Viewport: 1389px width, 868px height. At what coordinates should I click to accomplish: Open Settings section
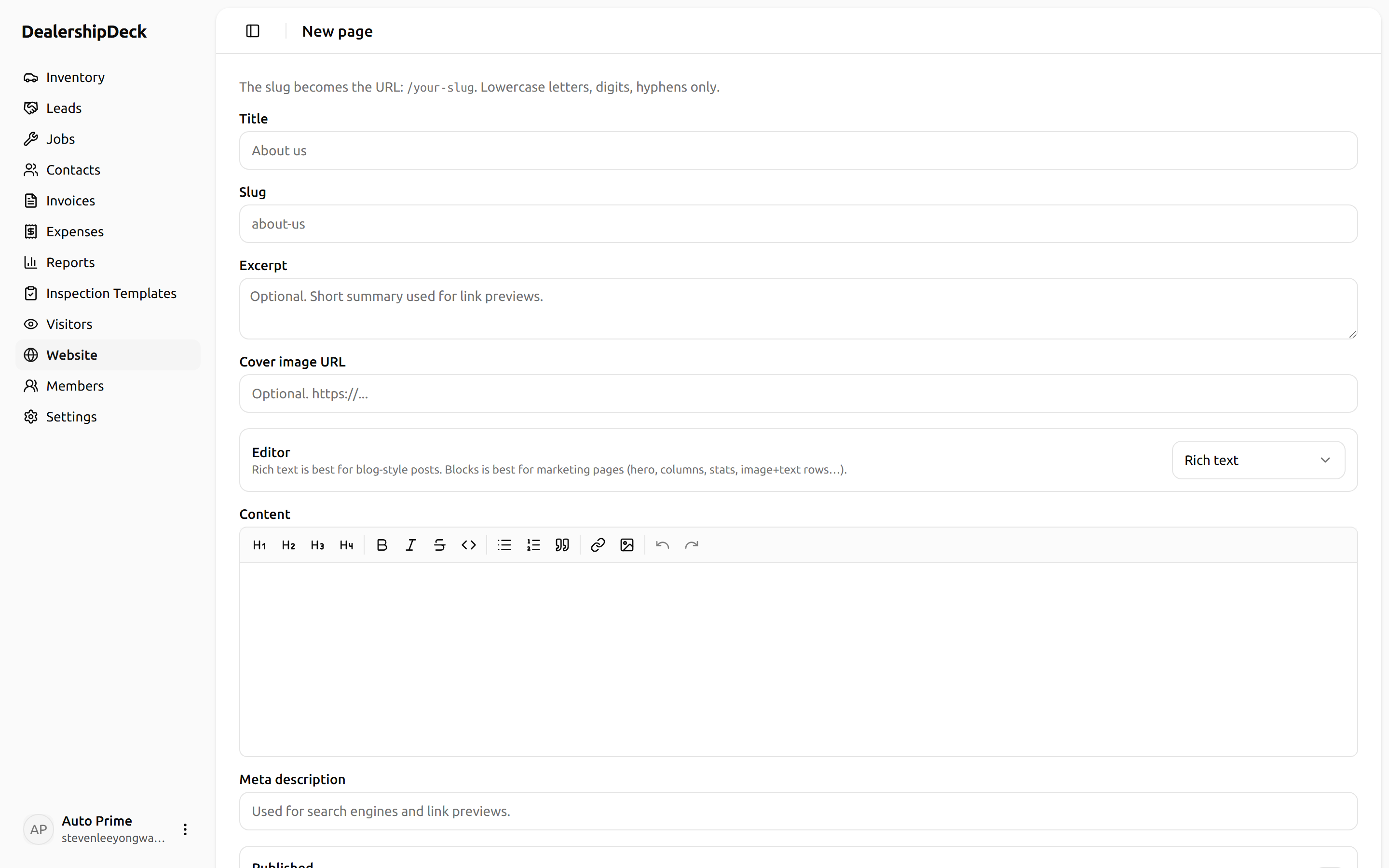[108, 417]
